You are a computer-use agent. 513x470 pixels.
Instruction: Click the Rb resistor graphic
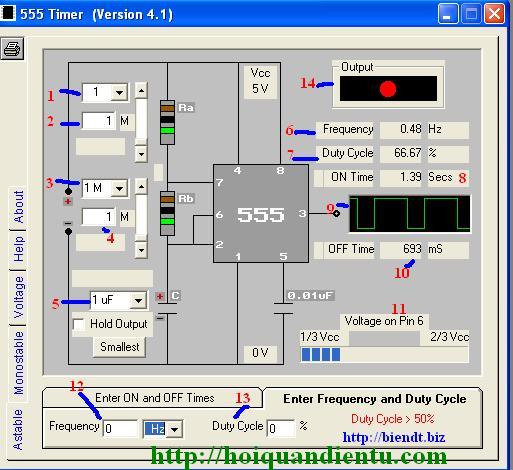(x=167, y=213)
